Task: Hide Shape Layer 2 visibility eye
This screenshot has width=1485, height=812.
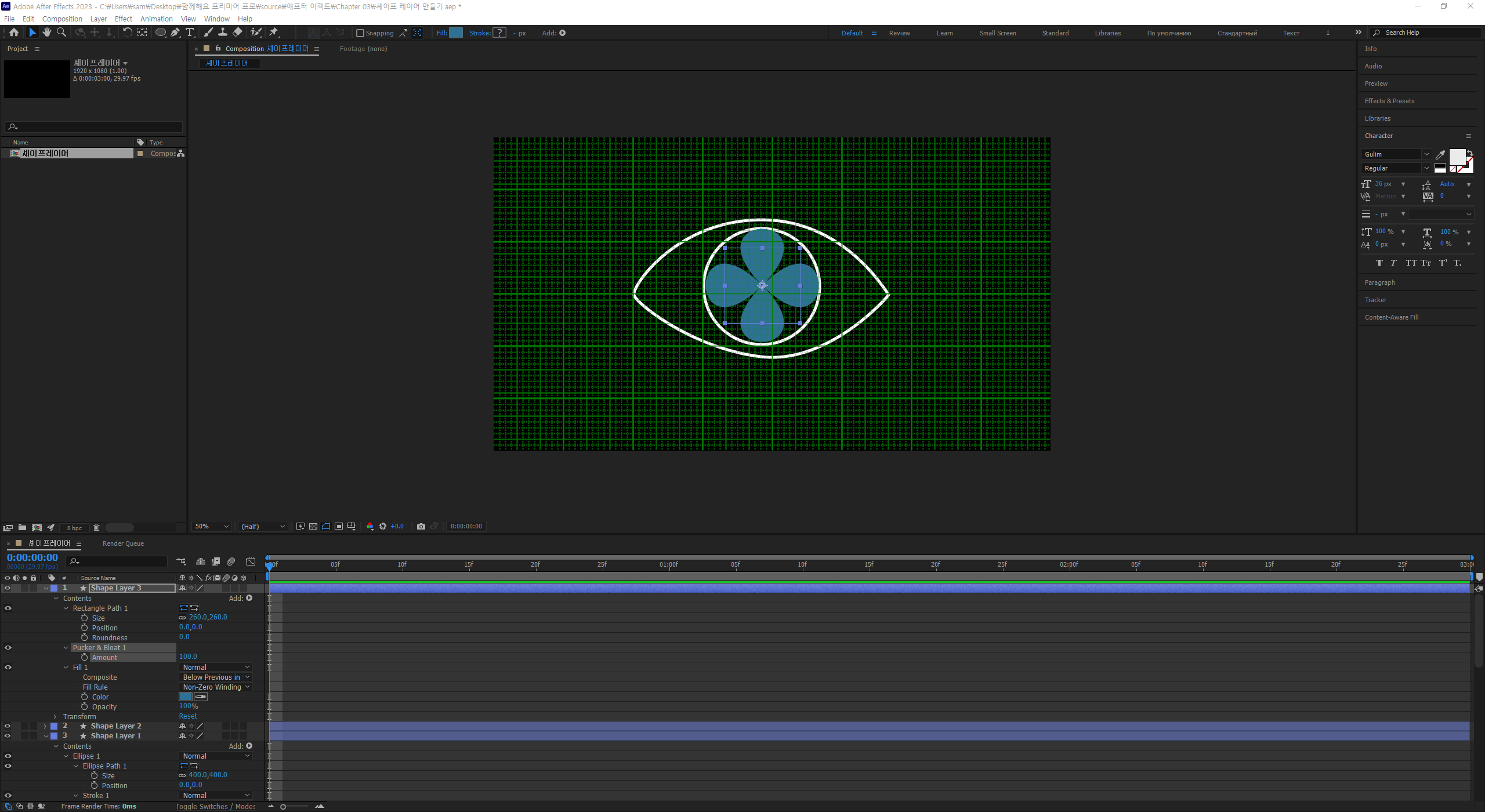Action: [x=8, y=726]
